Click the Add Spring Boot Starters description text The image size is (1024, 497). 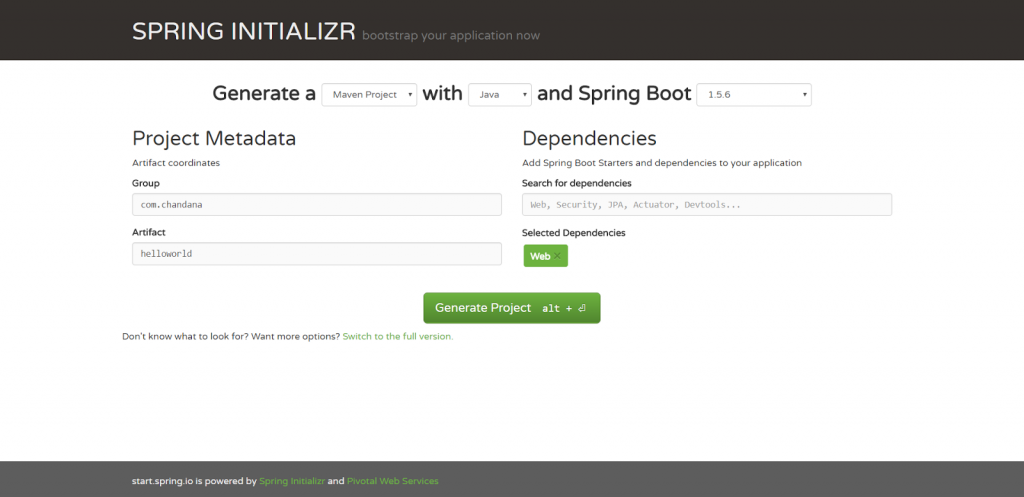[662, 163]
